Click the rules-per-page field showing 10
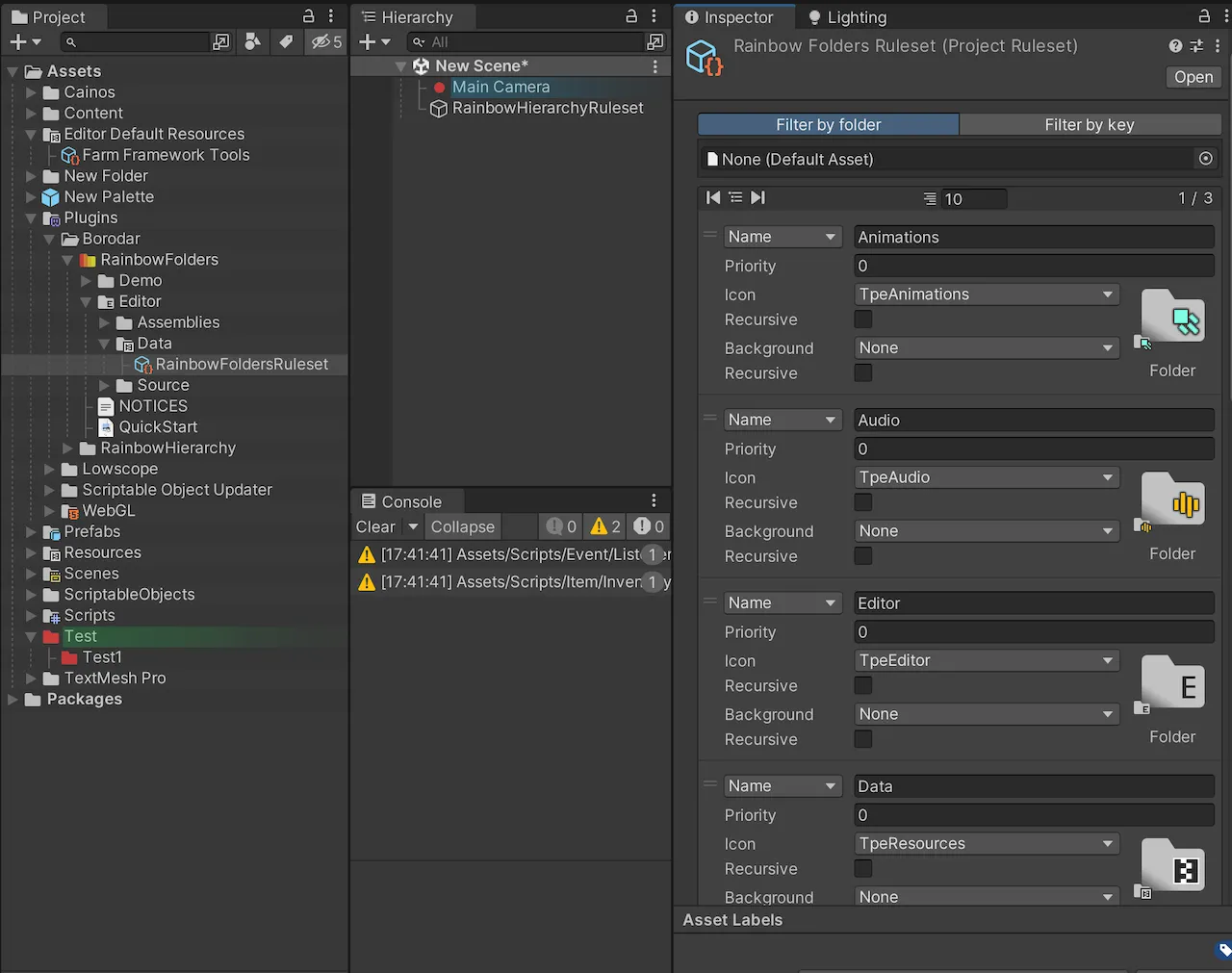1232x973 pixels. click(972, 198)
